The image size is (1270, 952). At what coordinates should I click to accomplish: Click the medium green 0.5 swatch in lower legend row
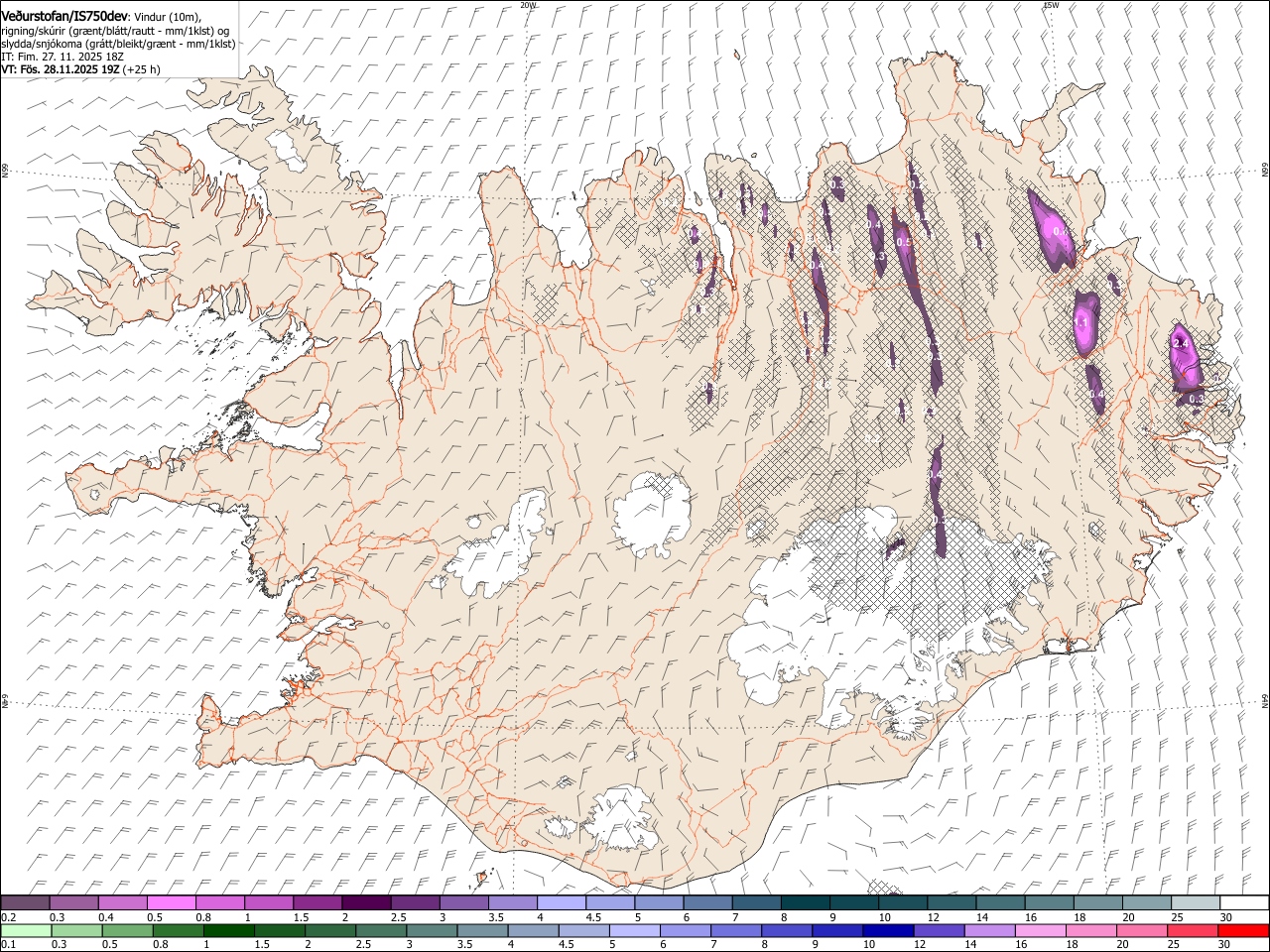(128, 931)
